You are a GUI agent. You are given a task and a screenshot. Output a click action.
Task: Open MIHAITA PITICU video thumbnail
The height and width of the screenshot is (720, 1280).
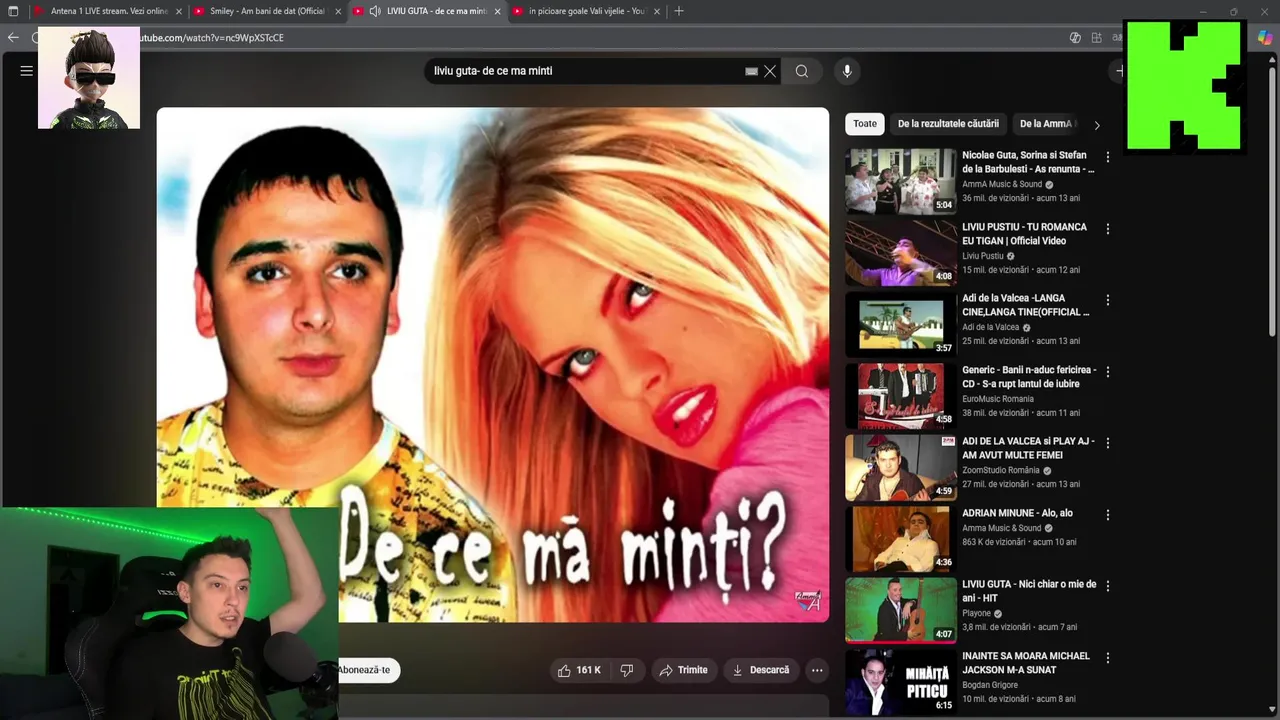point(901,682)
